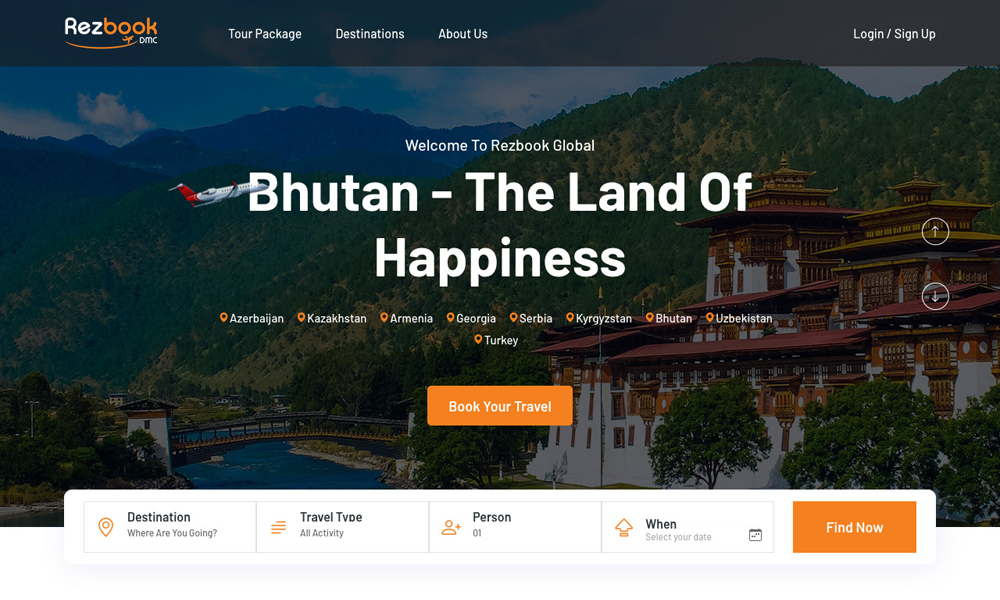The width and height of the screenshot is (1000, 600).
Task: Click the Travel Type list icon
Action: [x=279, y=527]
